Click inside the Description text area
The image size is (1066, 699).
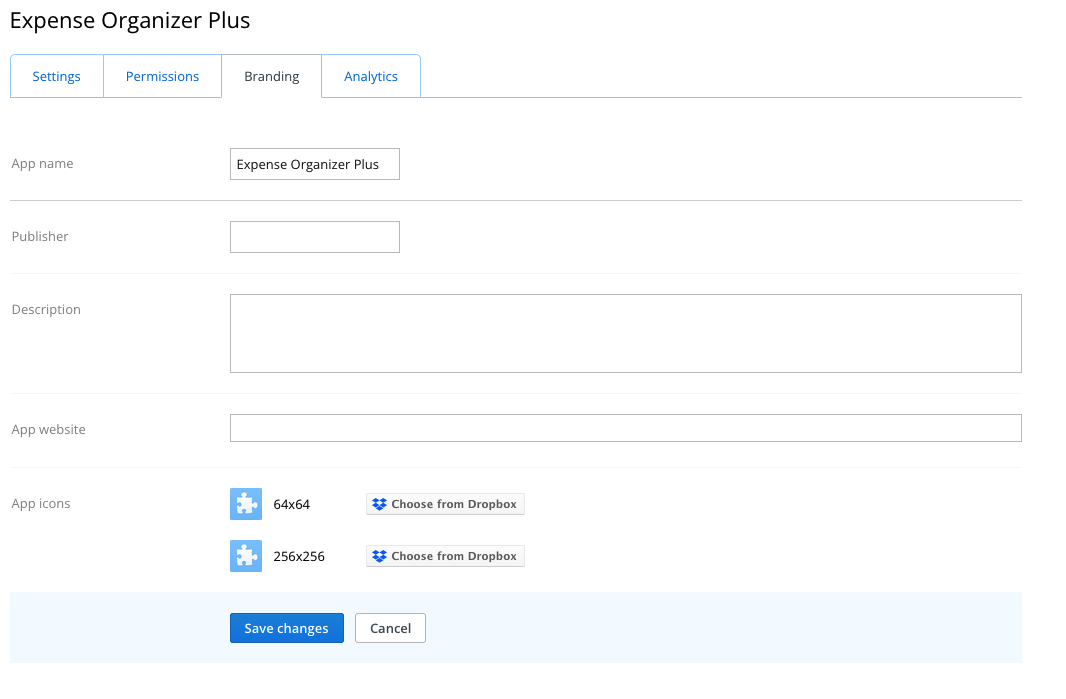pyautogui.click(x=625, y=333)
